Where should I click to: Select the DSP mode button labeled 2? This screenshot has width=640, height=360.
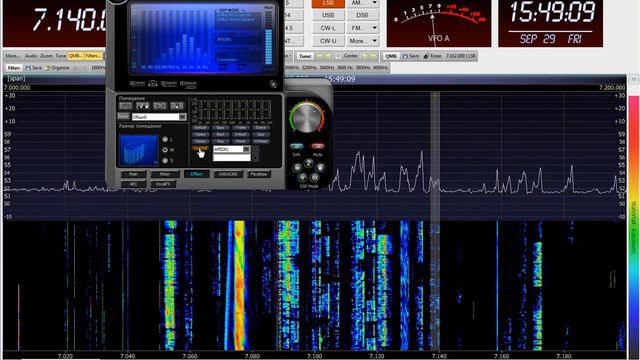[x=309, y=164]
